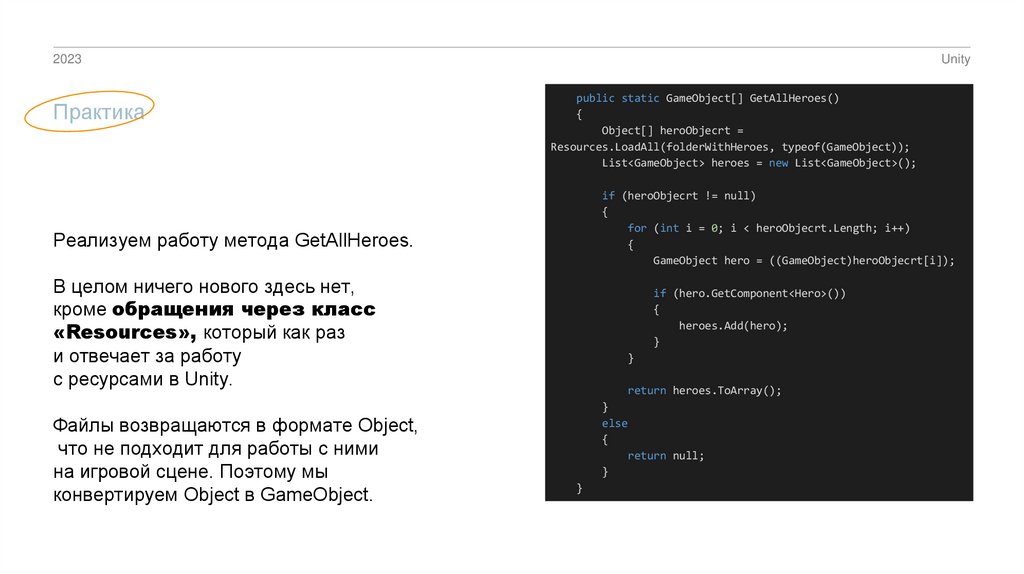Click the "else" keyword in code

(x=615, y=423)
